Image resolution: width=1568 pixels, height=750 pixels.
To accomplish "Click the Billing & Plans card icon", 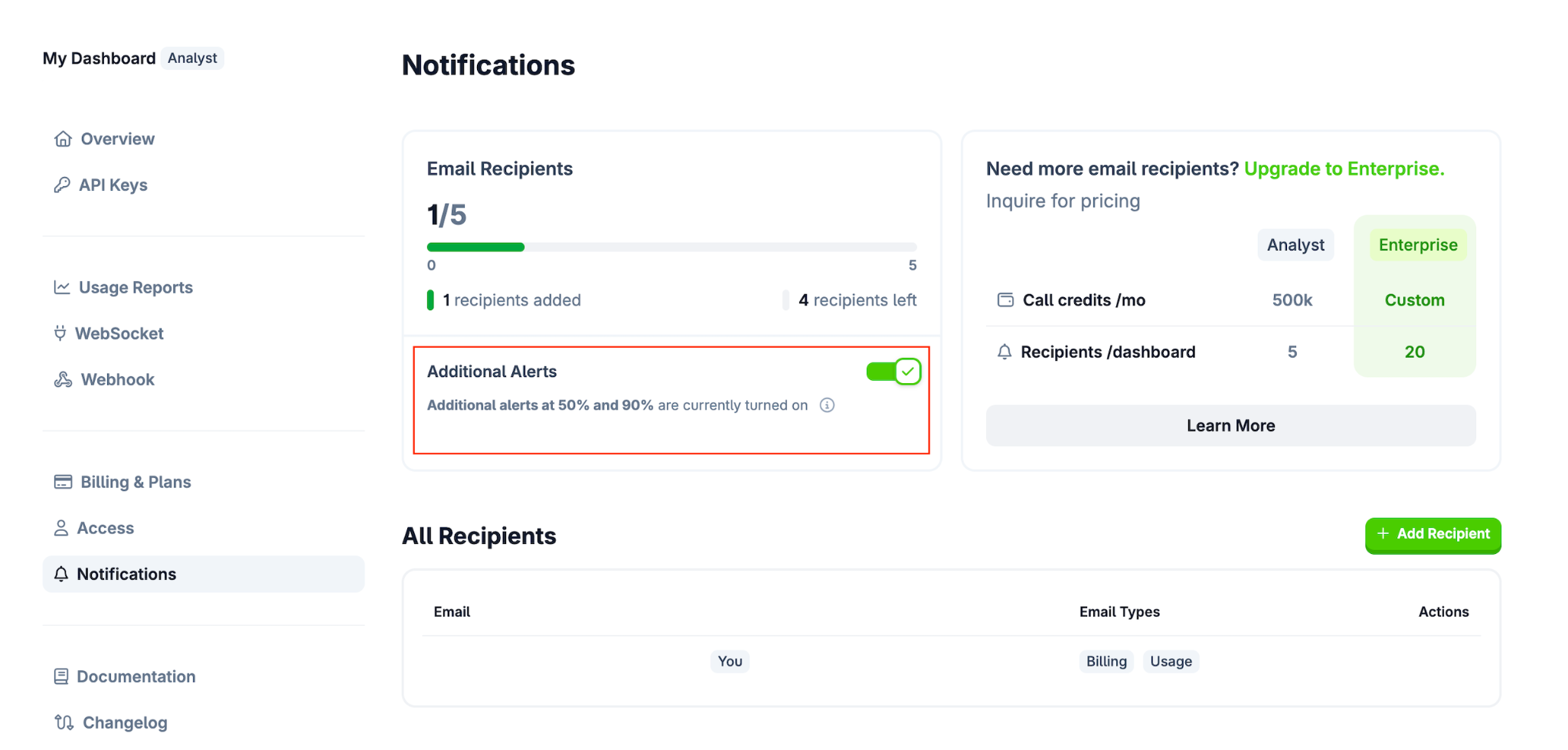I will tap(63, 482).
